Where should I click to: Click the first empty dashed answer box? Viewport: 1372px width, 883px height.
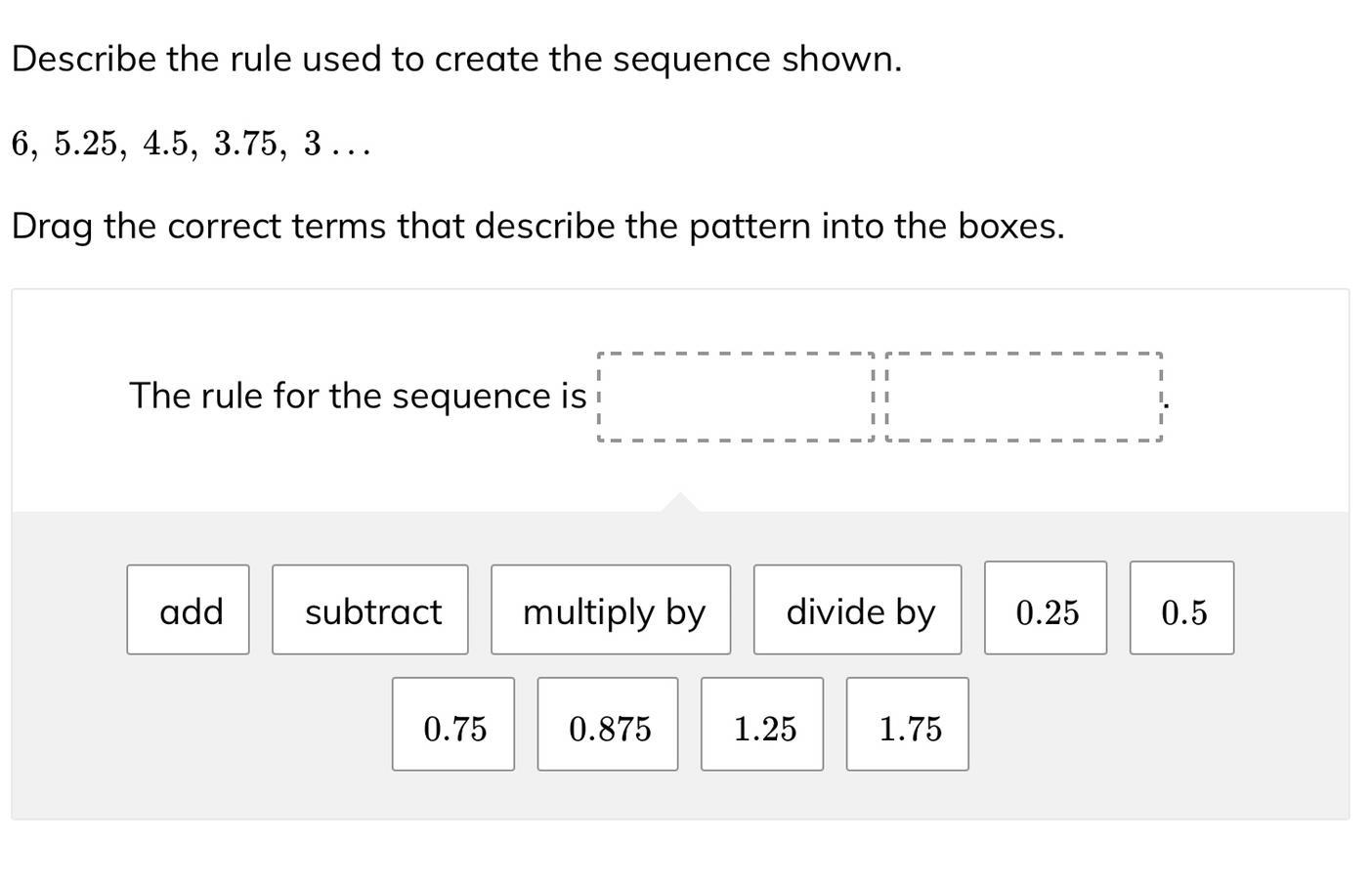click(x=736, y=398)
